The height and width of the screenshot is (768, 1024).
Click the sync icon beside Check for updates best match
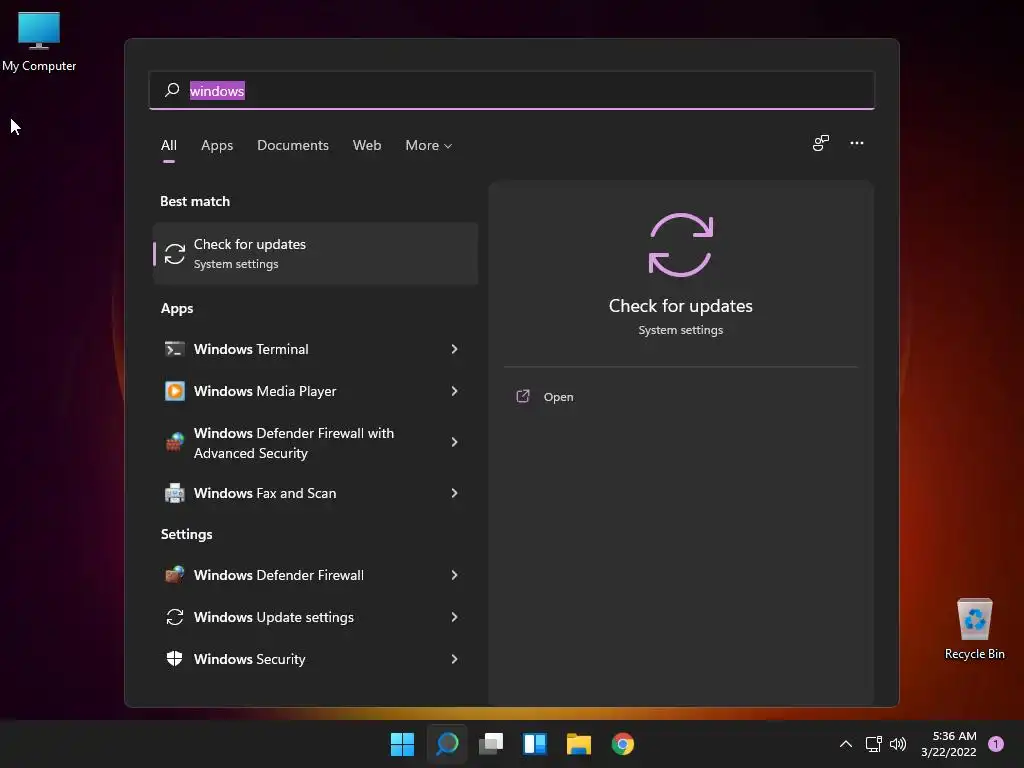pyautogui.click(x=174, y=254)
